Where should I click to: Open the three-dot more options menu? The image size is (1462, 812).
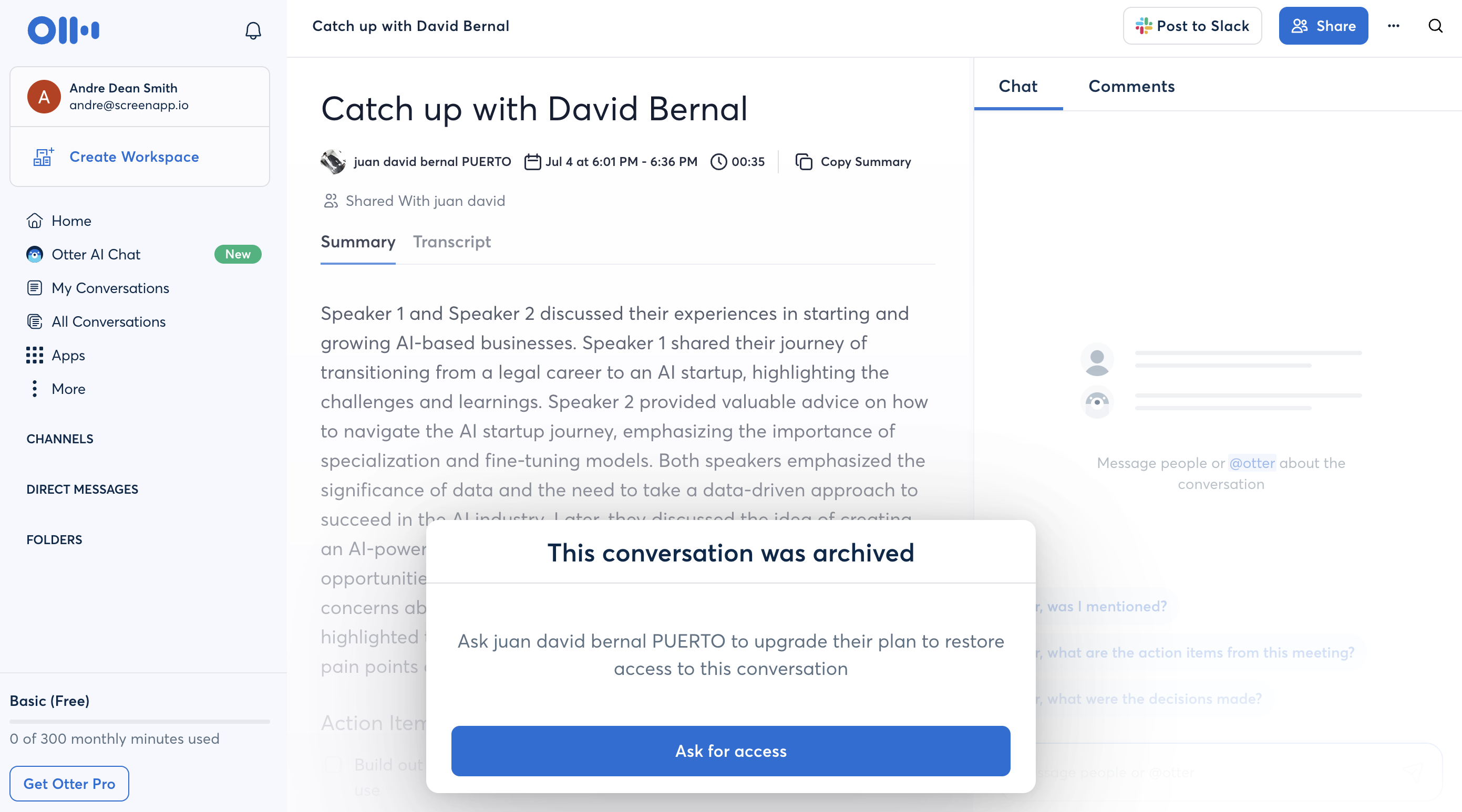(1393, 26)
